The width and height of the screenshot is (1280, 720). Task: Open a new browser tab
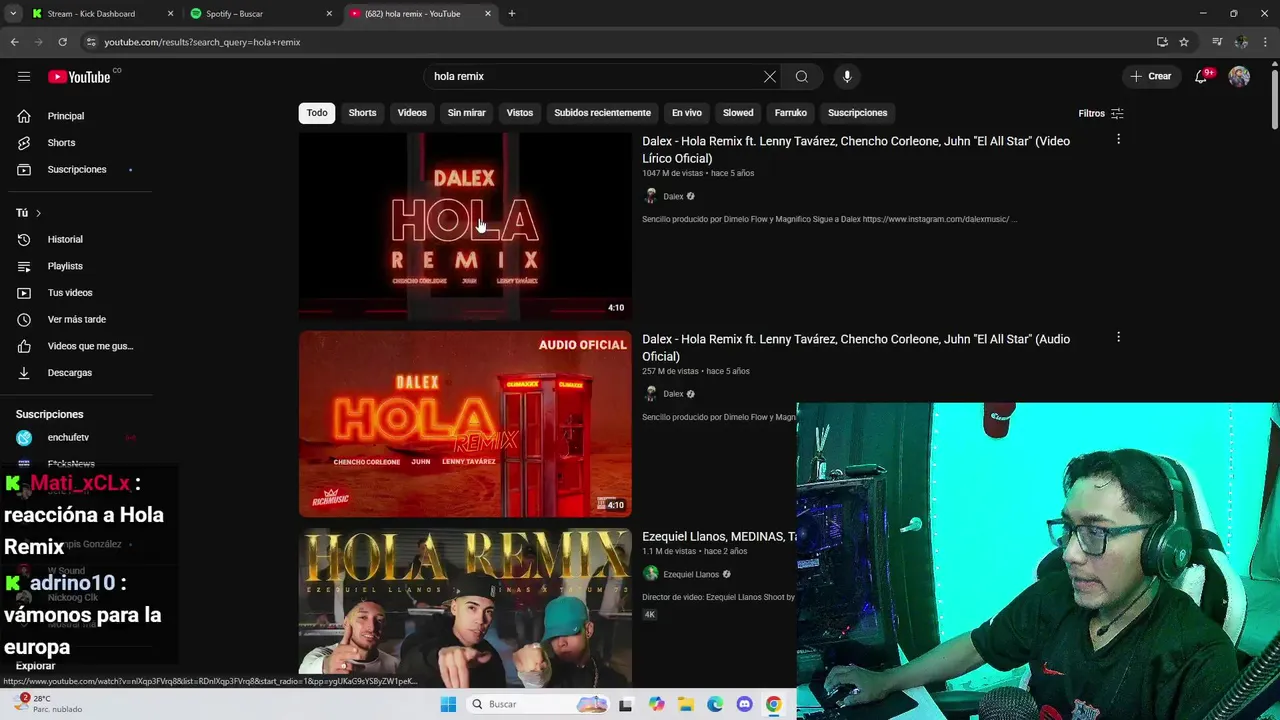(512, 14)
